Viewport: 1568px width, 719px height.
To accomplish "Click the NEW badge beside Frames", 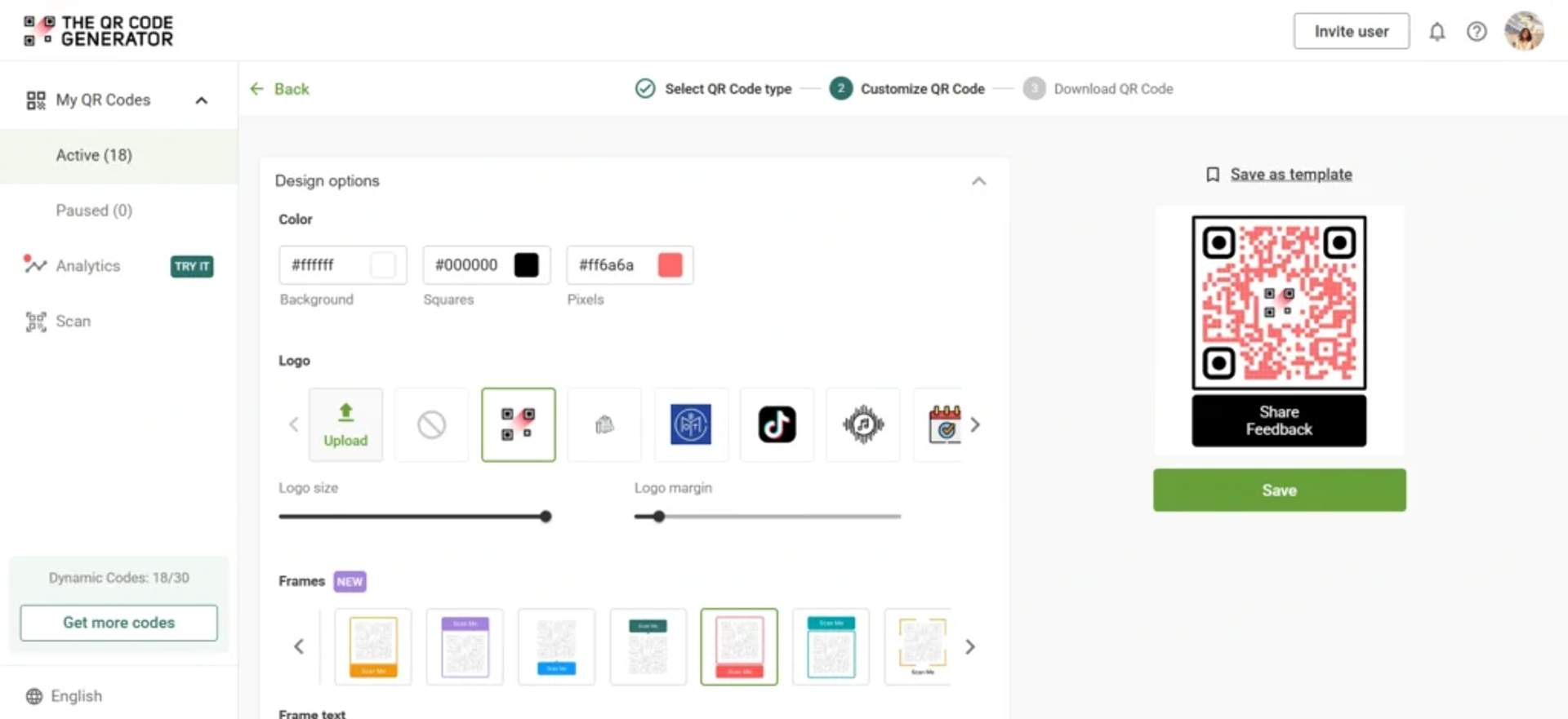I will [x=350, y=582].
